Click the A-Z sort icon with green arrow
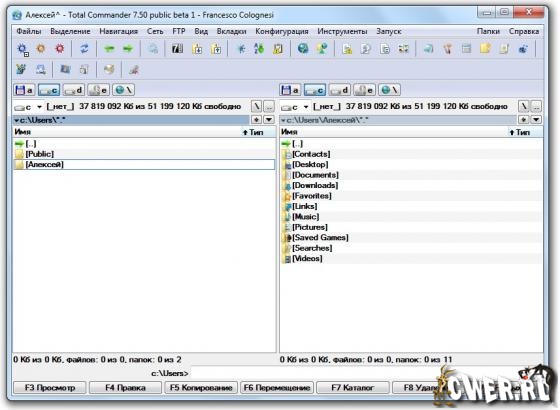The height and width of the screenshot is (410, 560). tap(259, 48)
